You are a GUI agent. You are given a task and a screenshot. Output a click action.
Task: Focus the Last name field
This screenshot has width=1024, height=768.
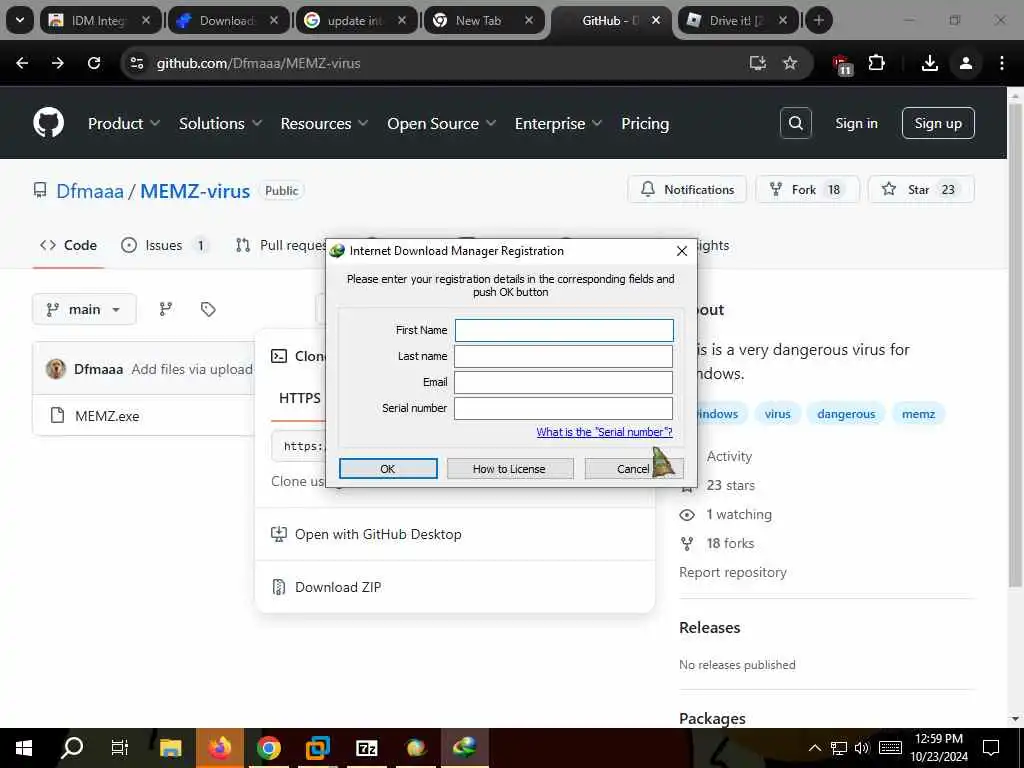click(x=564, y=357)
